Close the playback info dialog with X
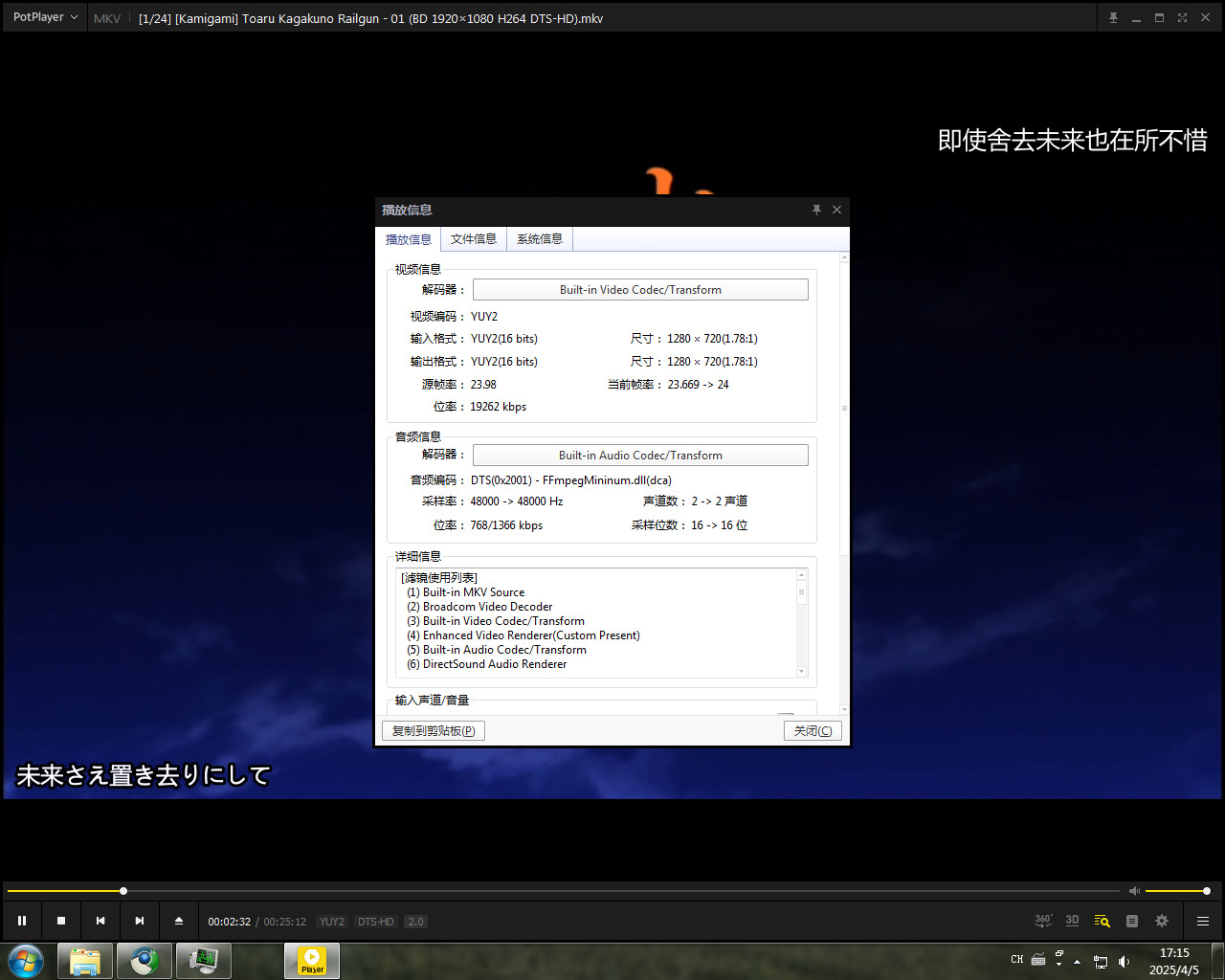The width and height of the screenshot is (1225, 980). point(836,210)
